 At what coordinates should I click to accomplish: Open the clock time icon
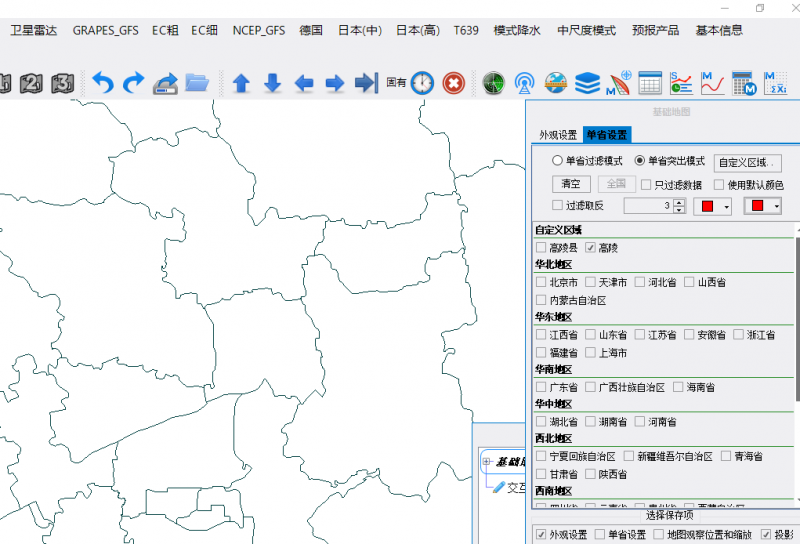point(422,83)
